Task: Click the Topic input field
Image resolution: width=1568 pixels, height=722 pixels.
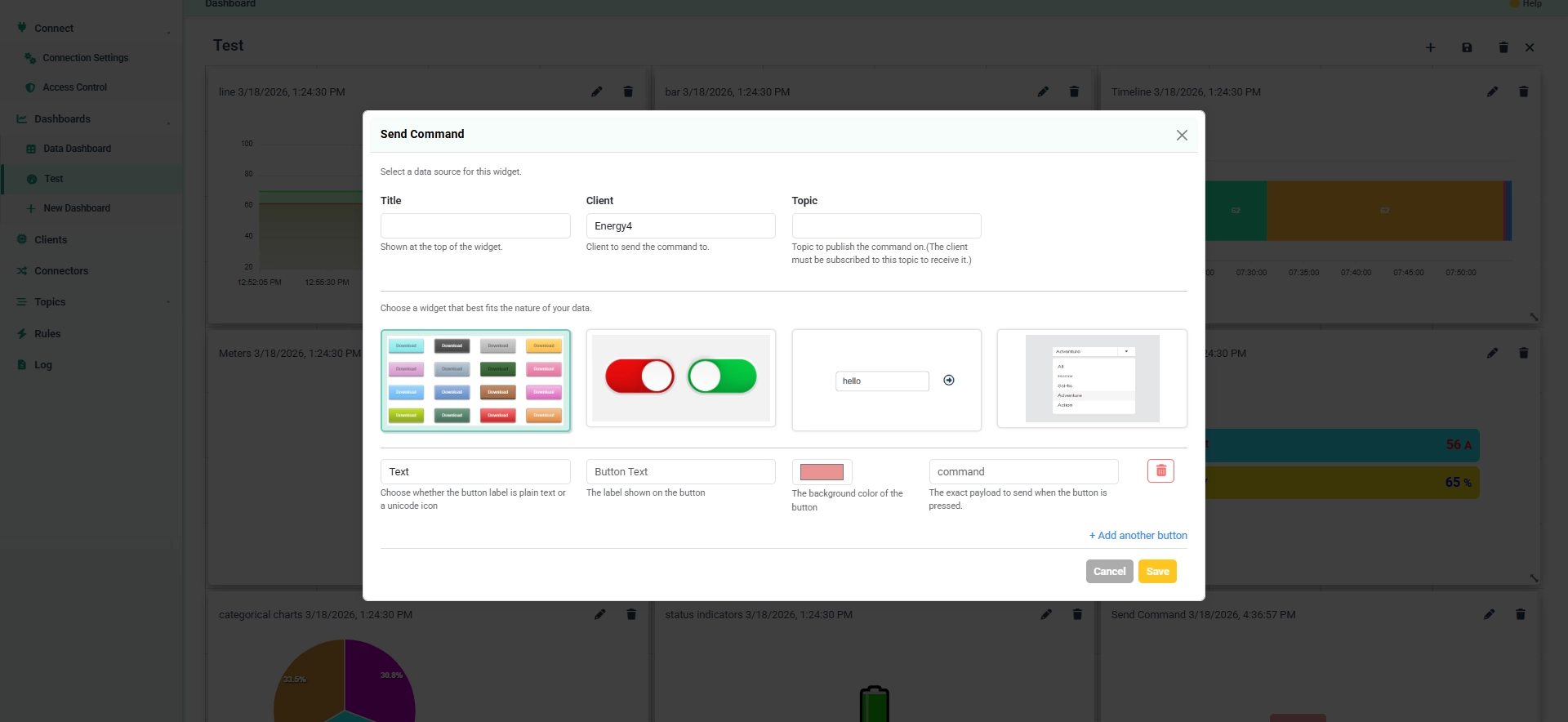Action: coord(886,226)
